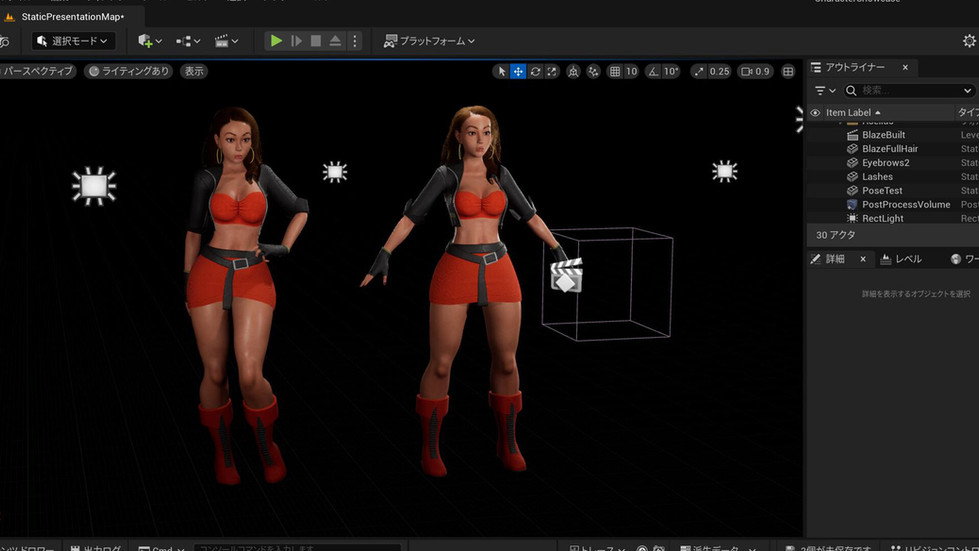Select BlazeBuilt in the Outliner
The width and height of the screenshot is (979, 551).
883,135
